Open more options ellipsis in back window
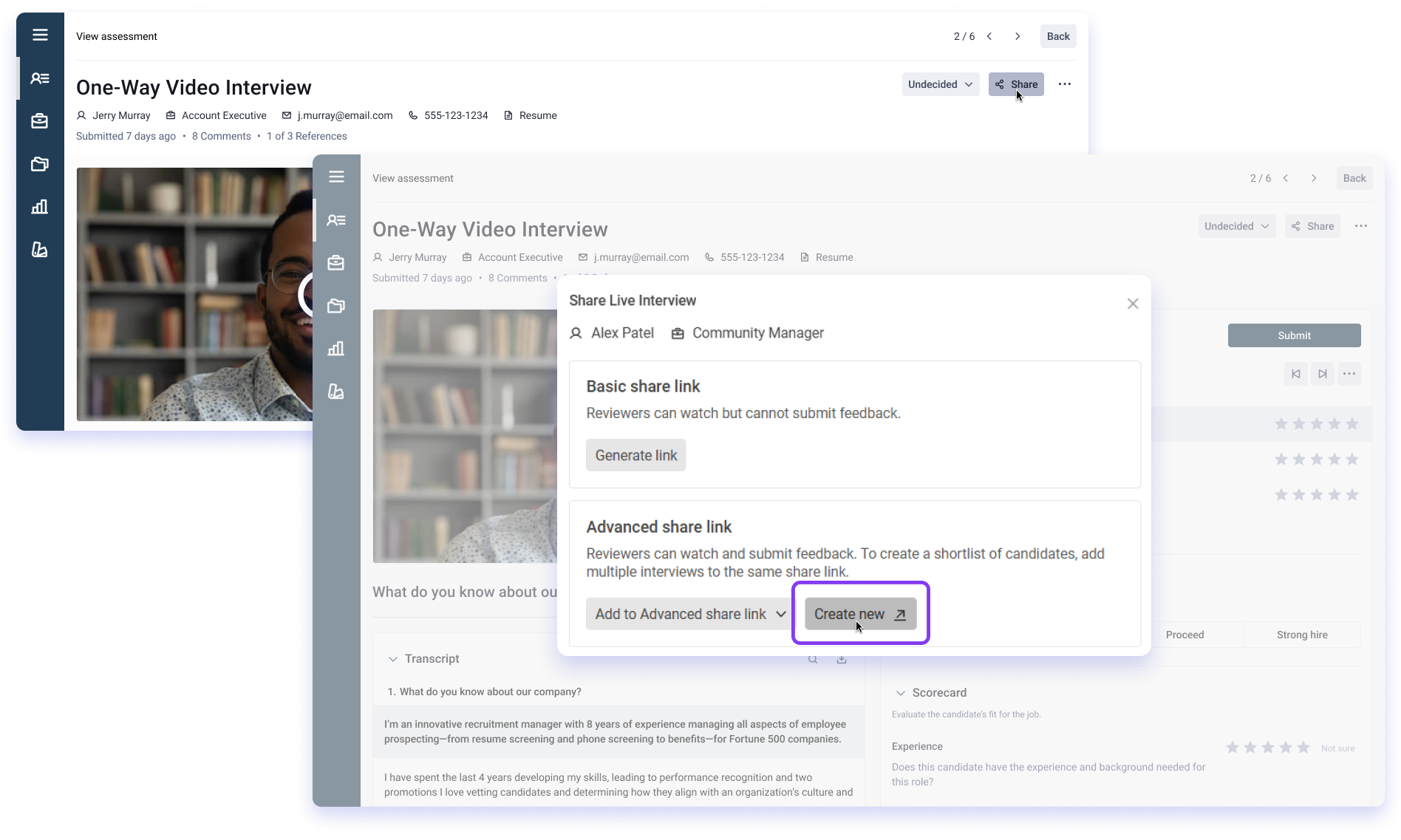The height and width of the screenshot is (840, 1401). 1065,84
